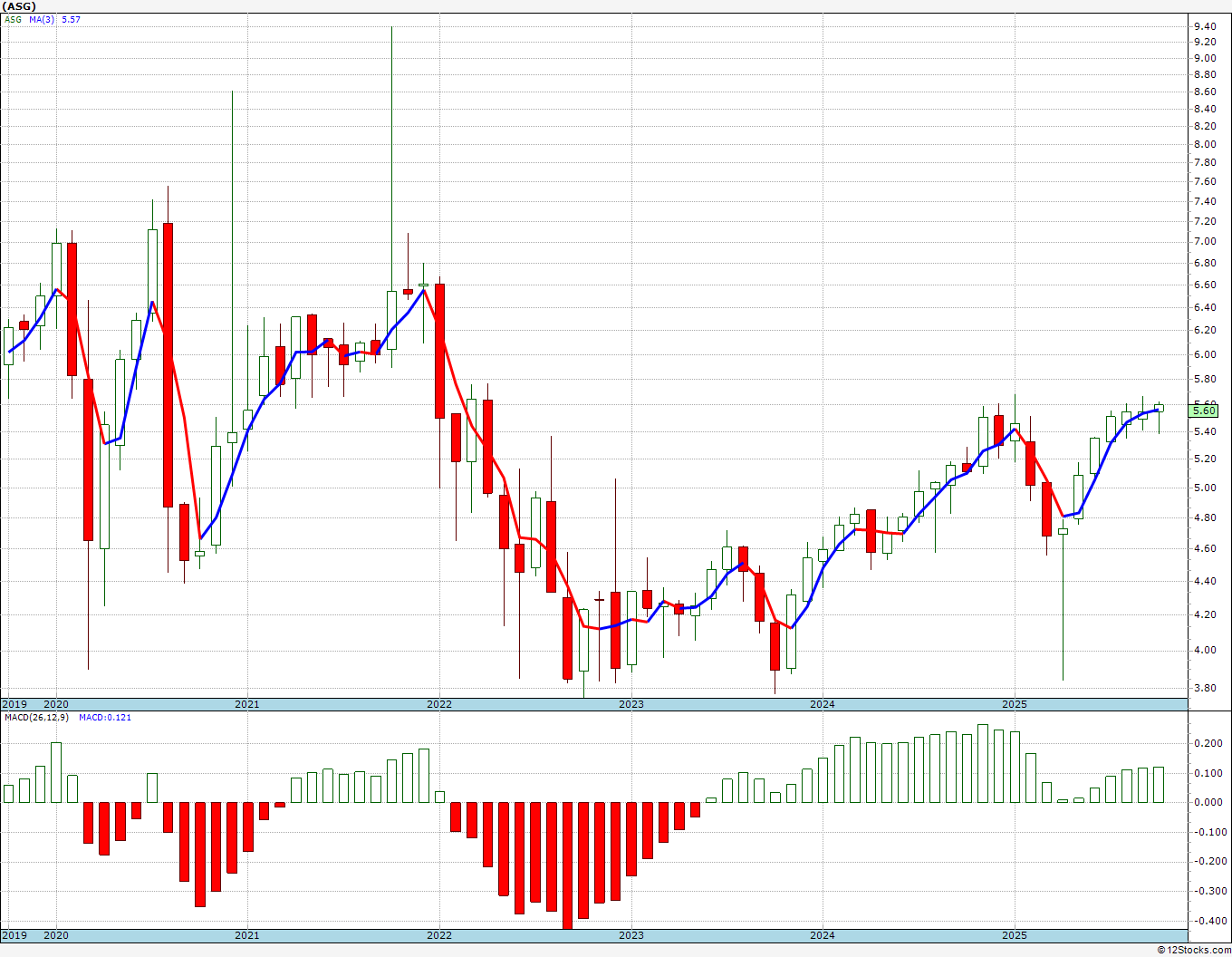Click the 8.60 price axis label
Viewport: 1232px width, 957px height.
[x=1205, y=92]
